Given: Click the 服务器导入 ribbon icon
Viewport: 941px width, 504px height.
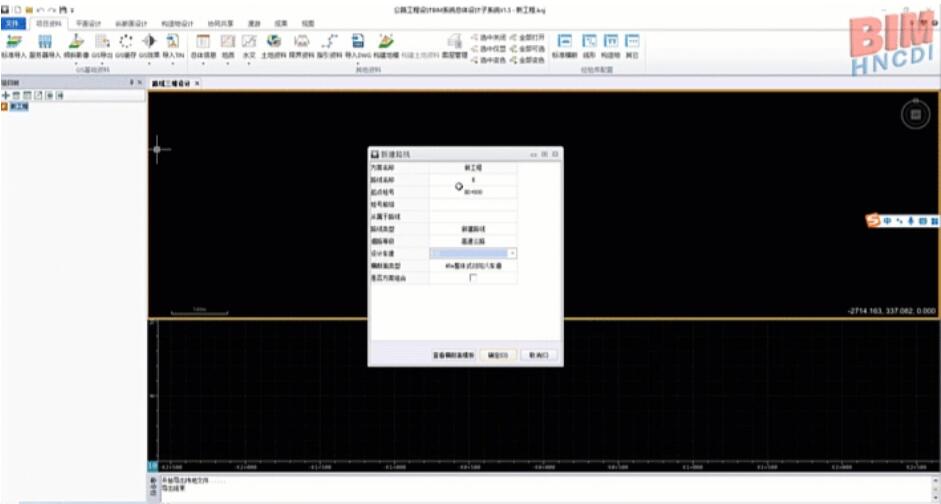Looking at the screenshot, I should pyautogui.click(x=45, y=44).
